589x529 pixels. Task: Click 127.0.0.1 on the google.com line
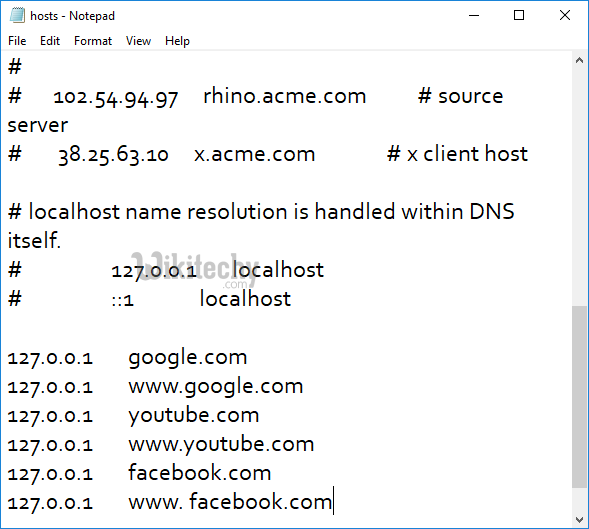point(50,359)
